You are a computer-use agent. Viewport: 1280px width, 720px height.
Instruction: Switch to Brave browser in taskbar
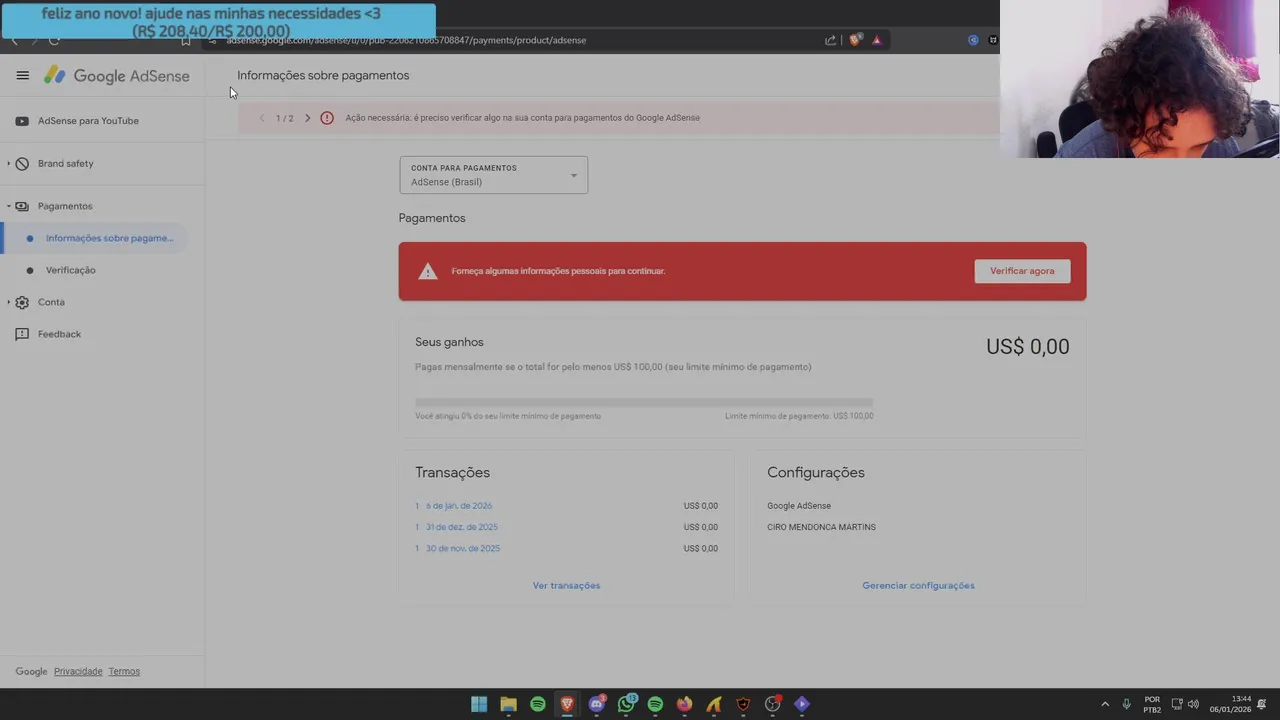point(567,704)
